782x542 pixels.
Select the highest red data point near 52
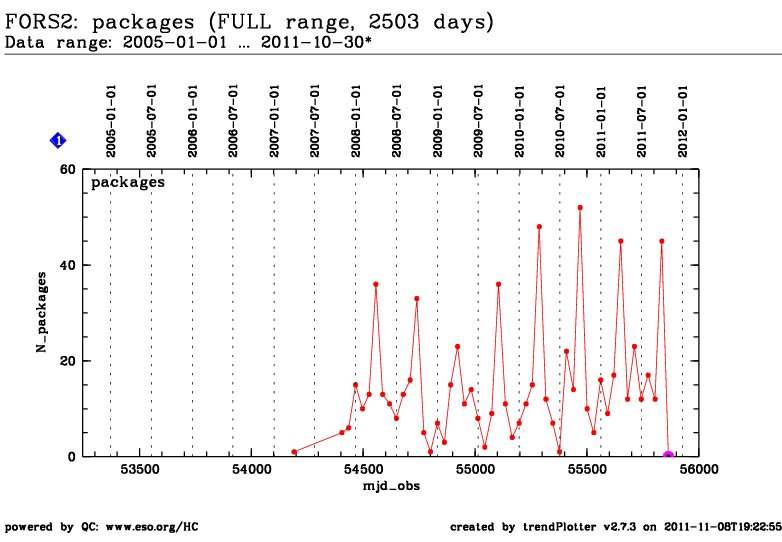(580, 208)
